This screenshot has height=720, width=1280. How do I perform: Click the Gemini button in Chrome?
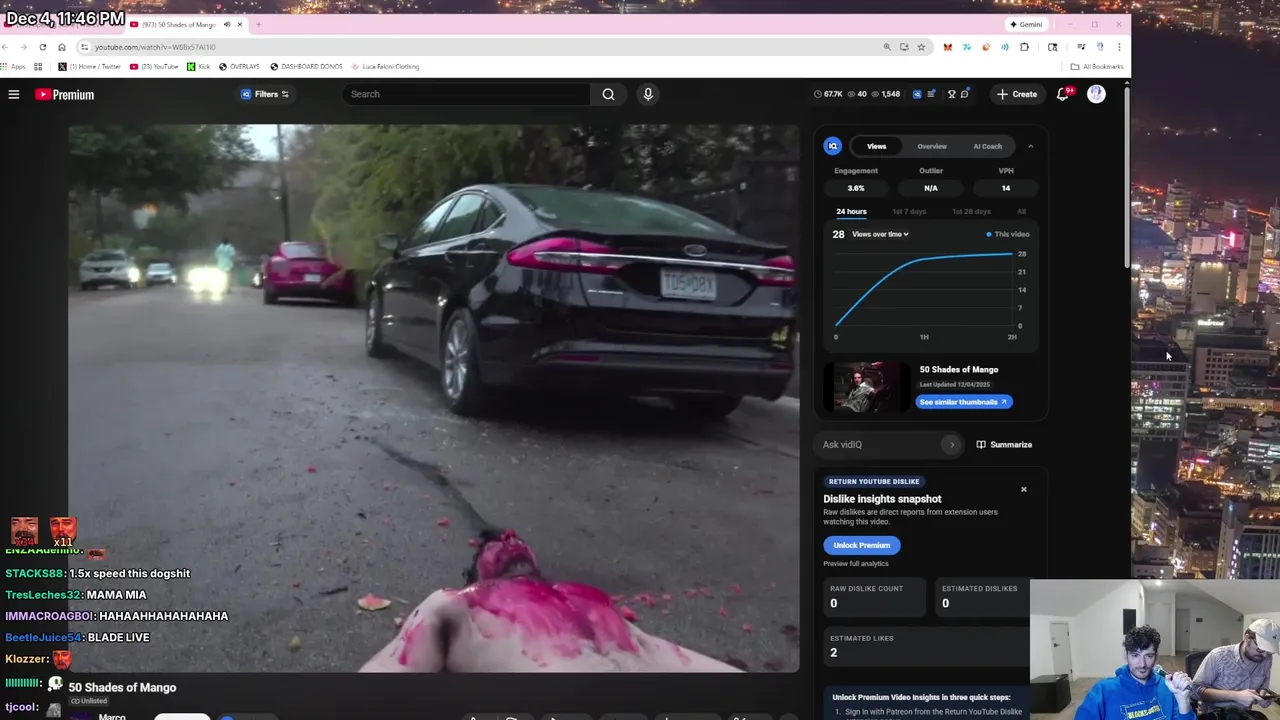(1026, 24)
